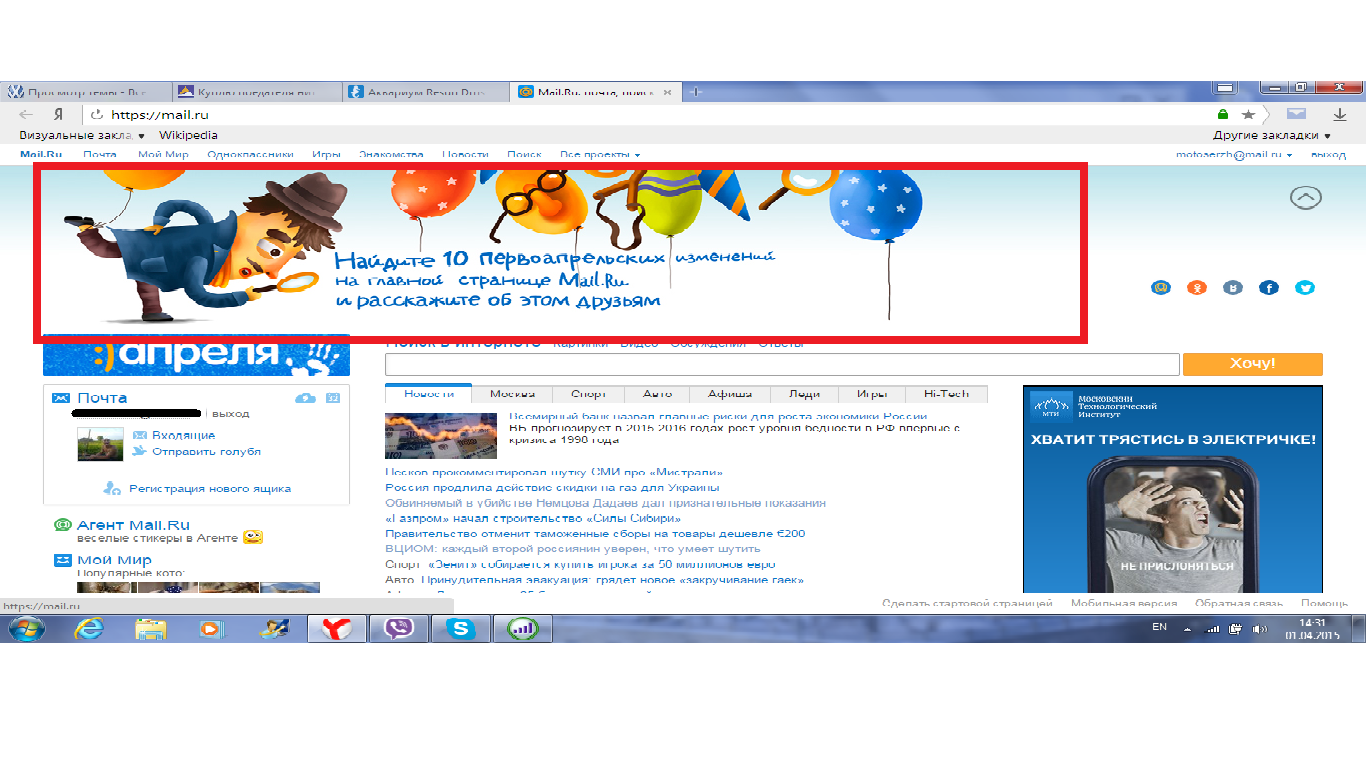Click the bookmark star in address bar
Viewport: 1366px width, 768px height.
click(x=1248, y=115)
